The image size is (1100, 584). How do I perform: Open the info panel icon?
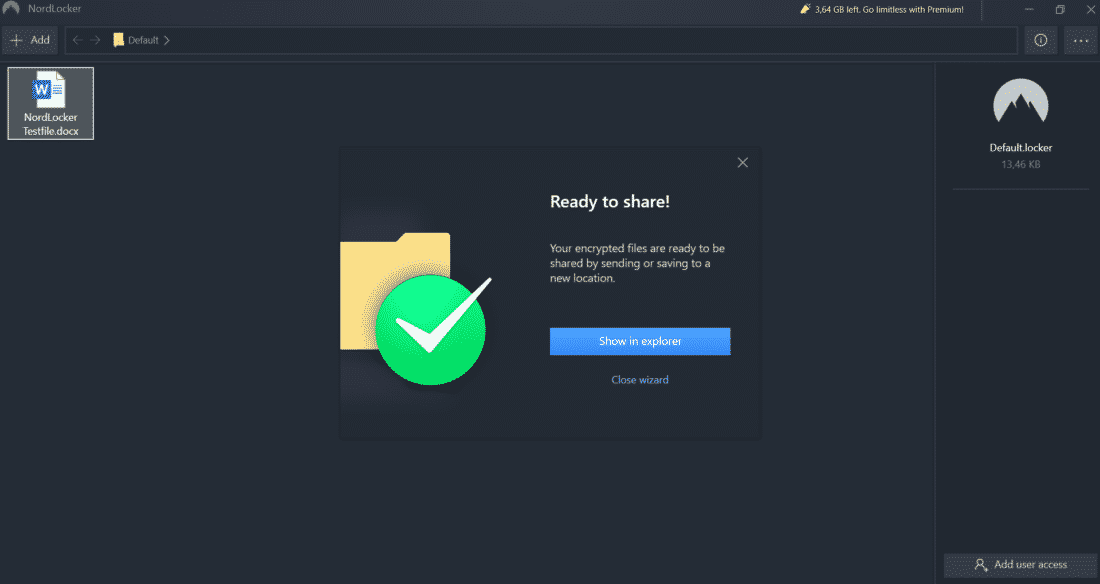pyautogui.click(x=1040, y=40)
